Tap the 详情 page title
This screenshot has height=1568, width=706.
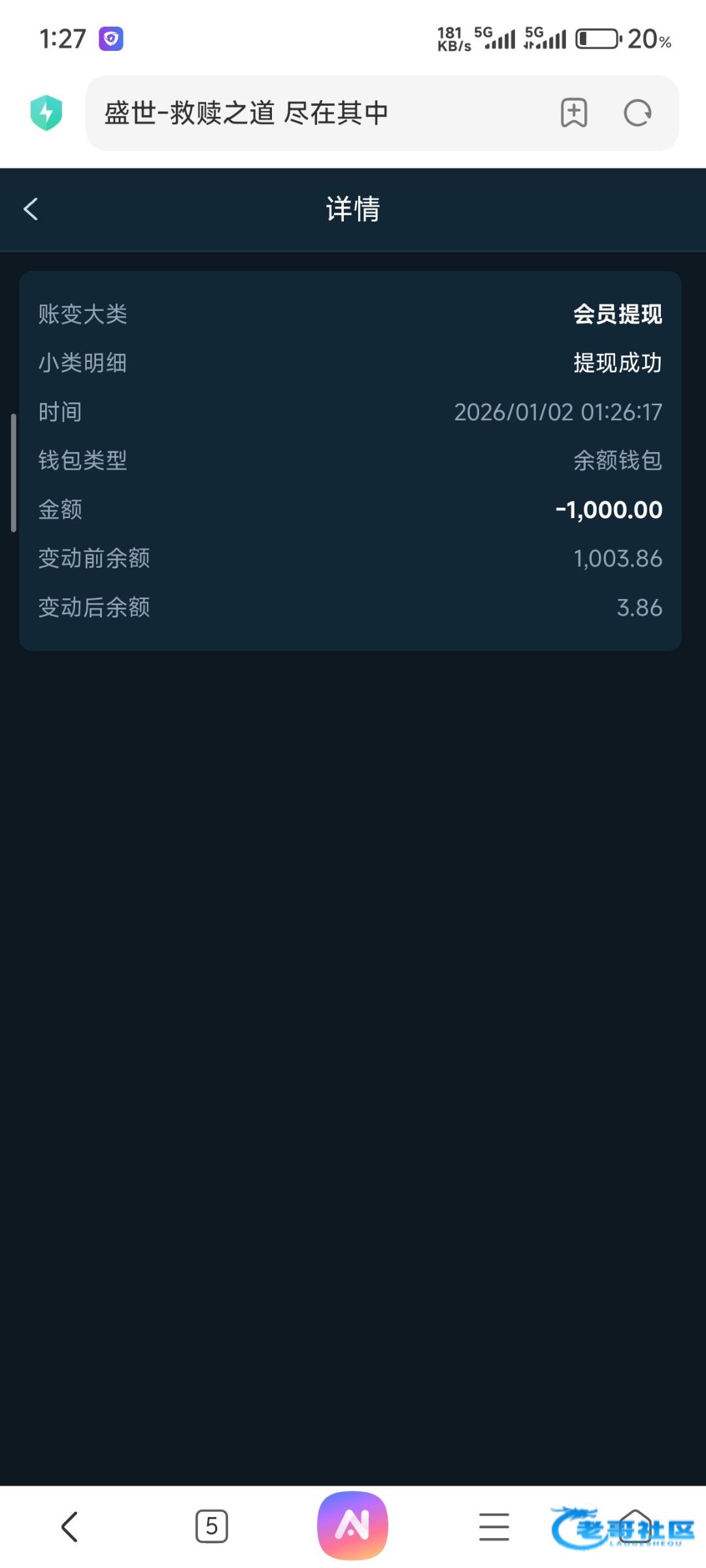point(353,210)
